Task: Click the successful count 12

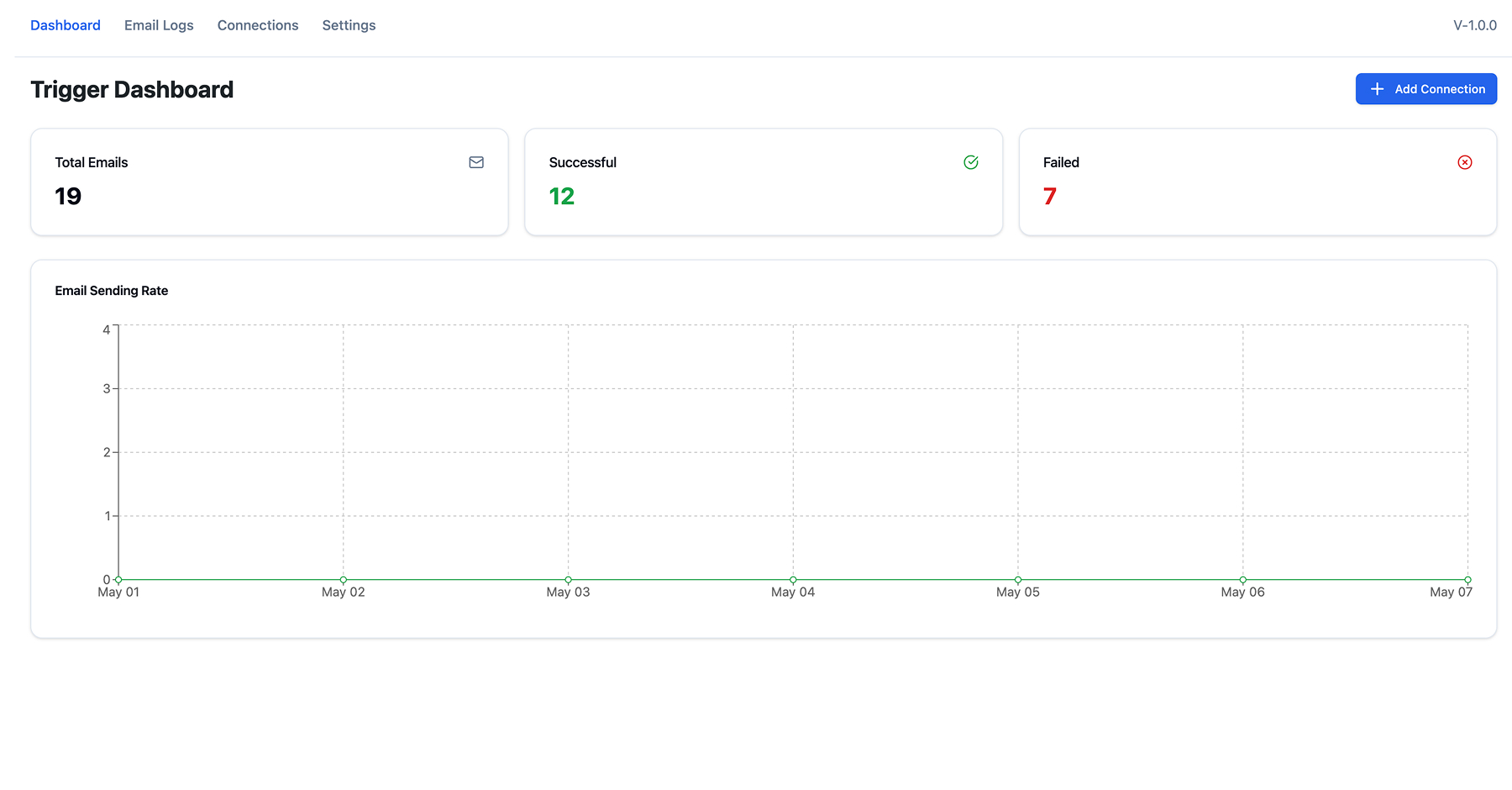Action: [562, 197]
